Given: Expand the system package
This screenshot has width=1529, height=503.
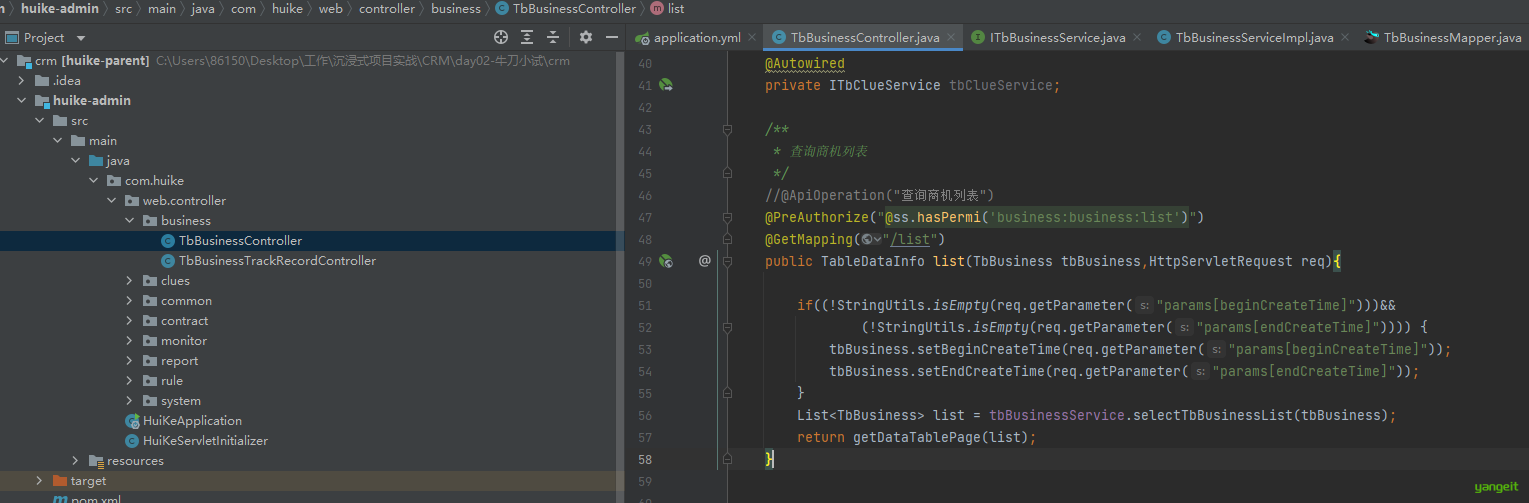Looking at the screenshot, I should (130, 401).
